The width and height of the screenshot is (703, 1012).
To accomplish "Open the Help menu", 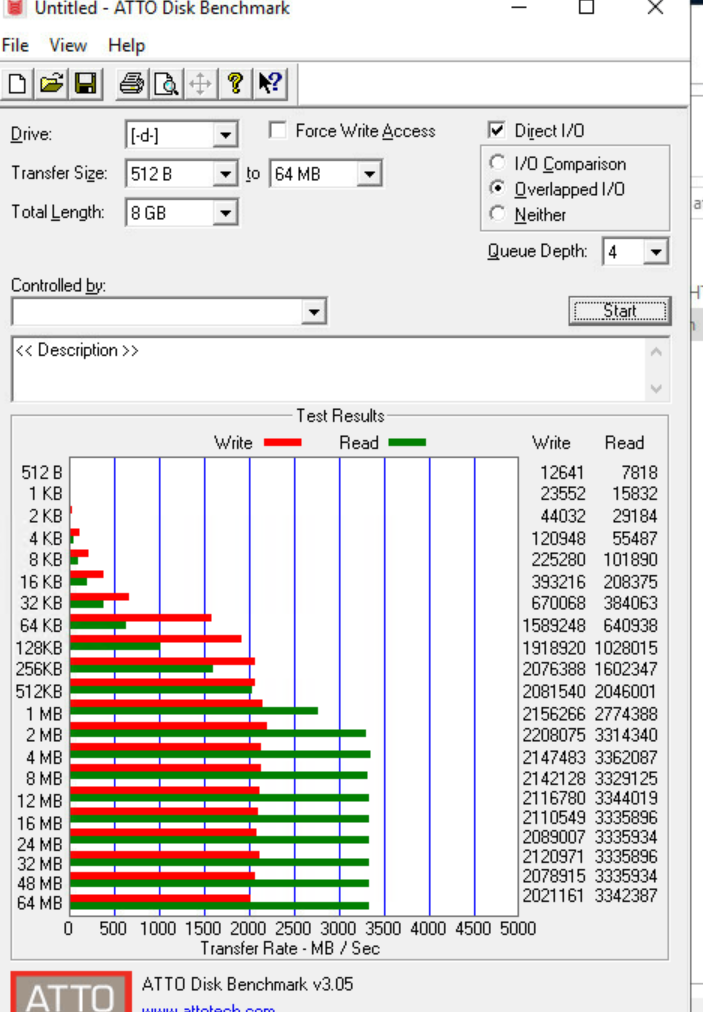I will coord(127,45).
